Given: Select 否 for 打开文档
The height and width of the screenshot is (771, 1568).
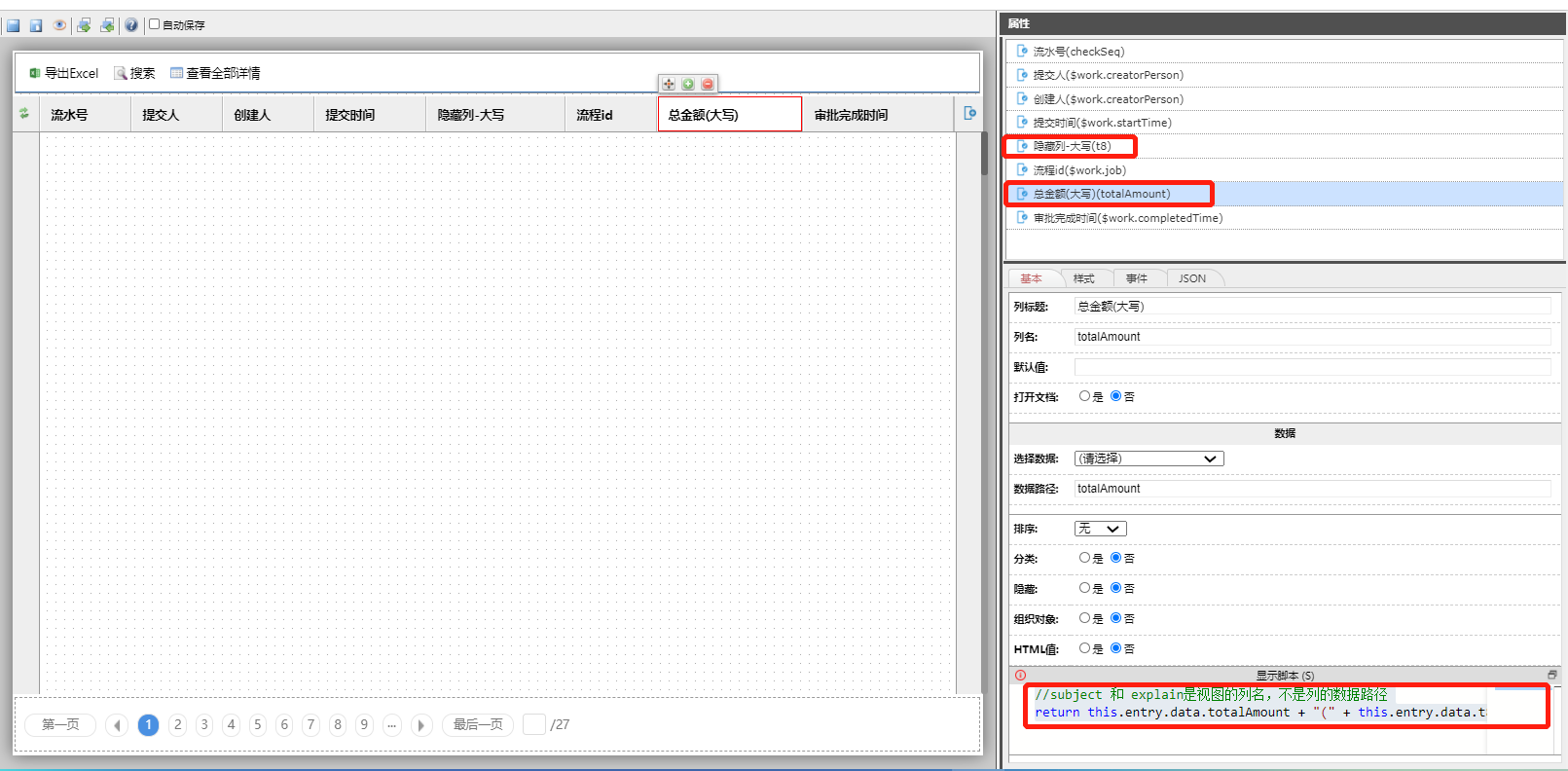Looking at the screenshot, I should (1115, 396).
